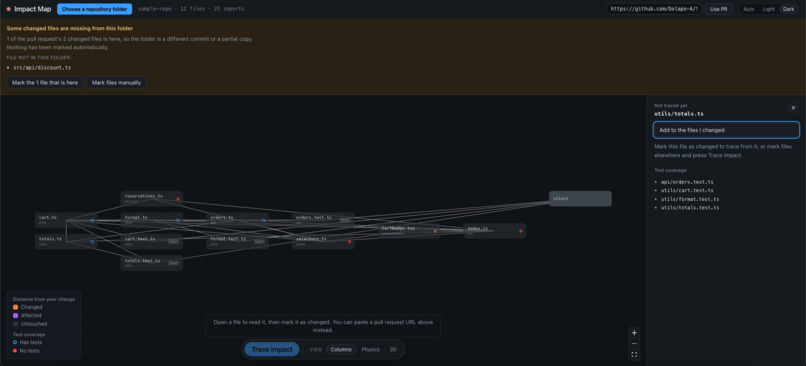Click red no-tests dot on index.ts
Viewport: 806px width, 366px height.
click(521, 231)
